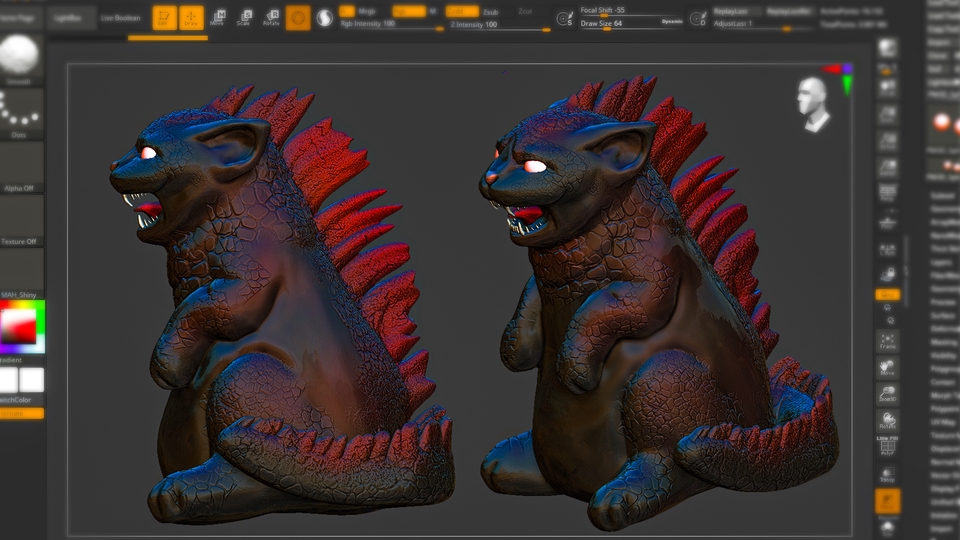Toggle PolyF line fill display
The image size is (960, 540).
[888, 446]
